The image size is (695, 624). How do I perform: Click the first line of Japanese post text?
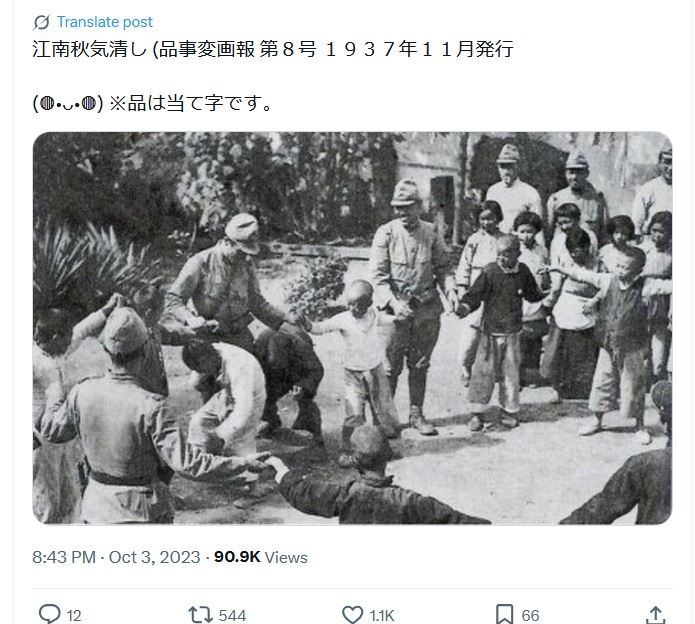click(x=273, y=49)
